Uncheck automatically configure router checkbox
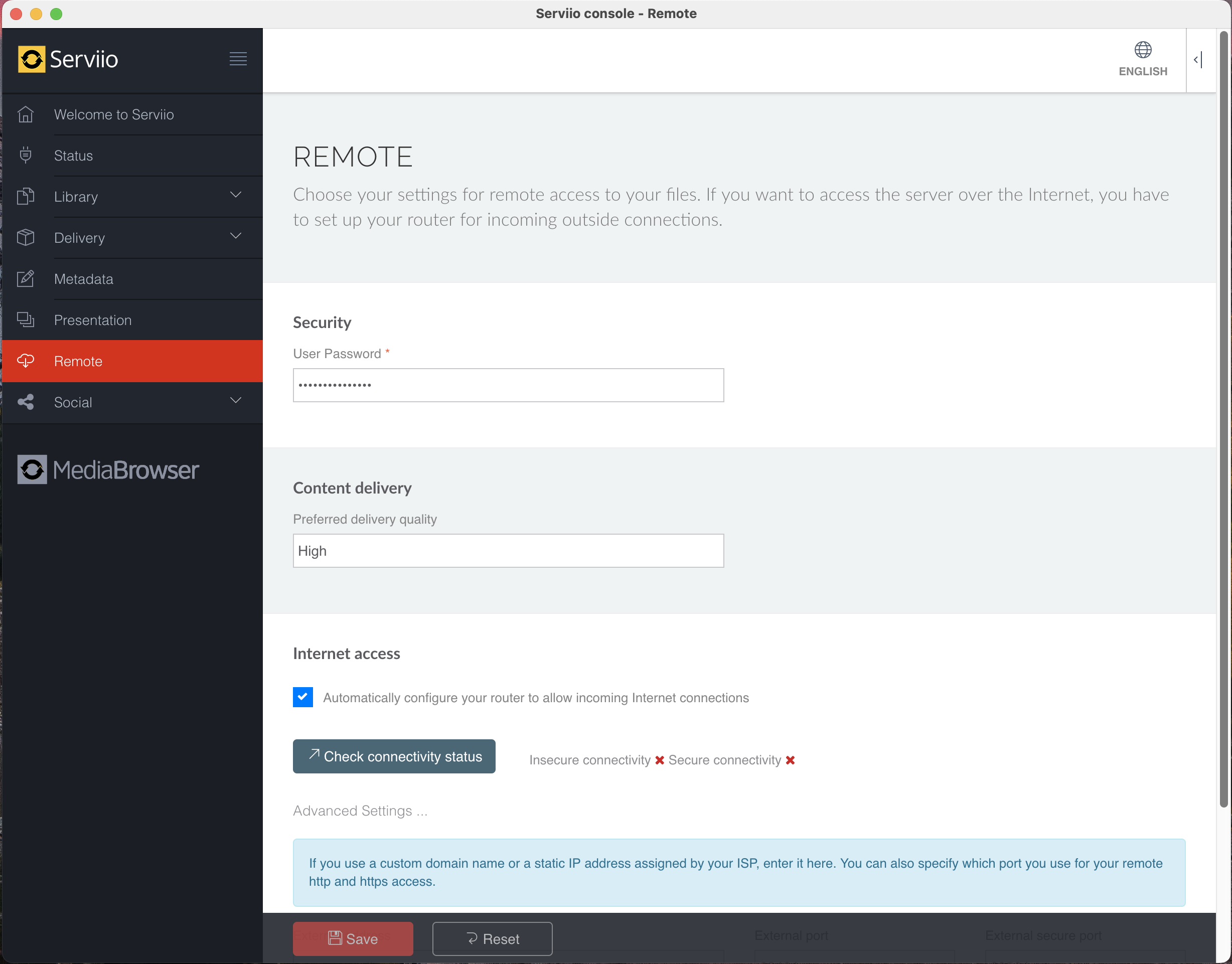1232x964 pixels. point(302,697)
